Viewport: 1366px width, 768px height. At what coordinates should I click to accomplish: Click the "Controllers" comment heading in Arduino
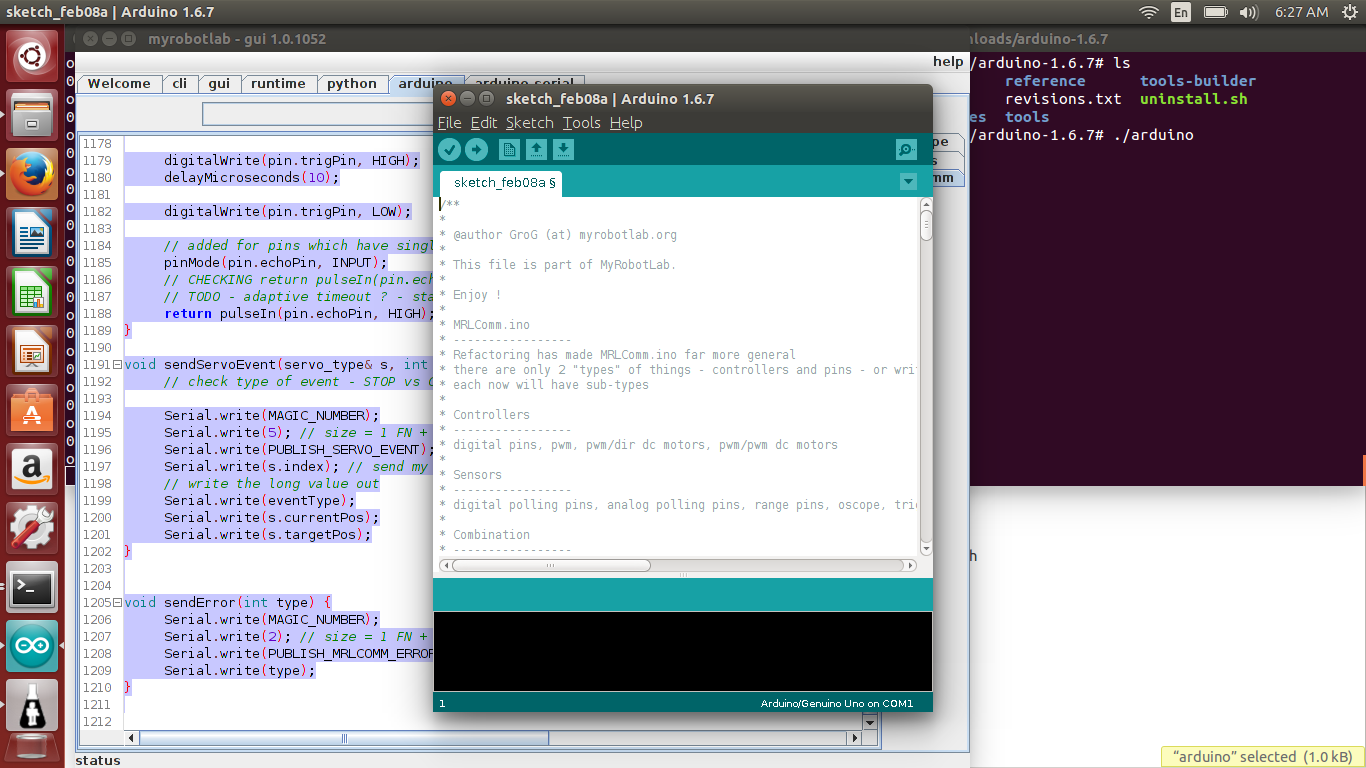pyautogui.click(x=491, y=415)
